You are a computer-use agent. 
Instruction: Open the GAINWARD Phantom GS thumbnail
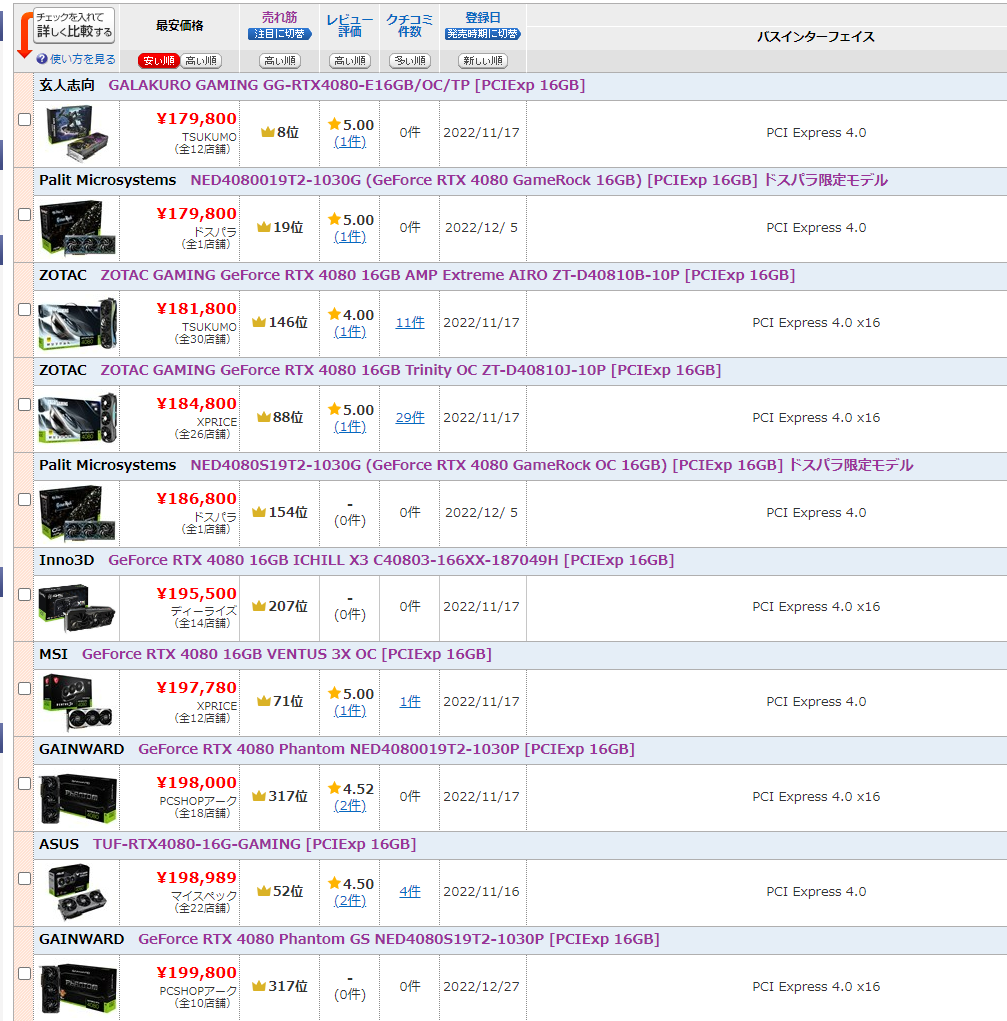point(78,988)
